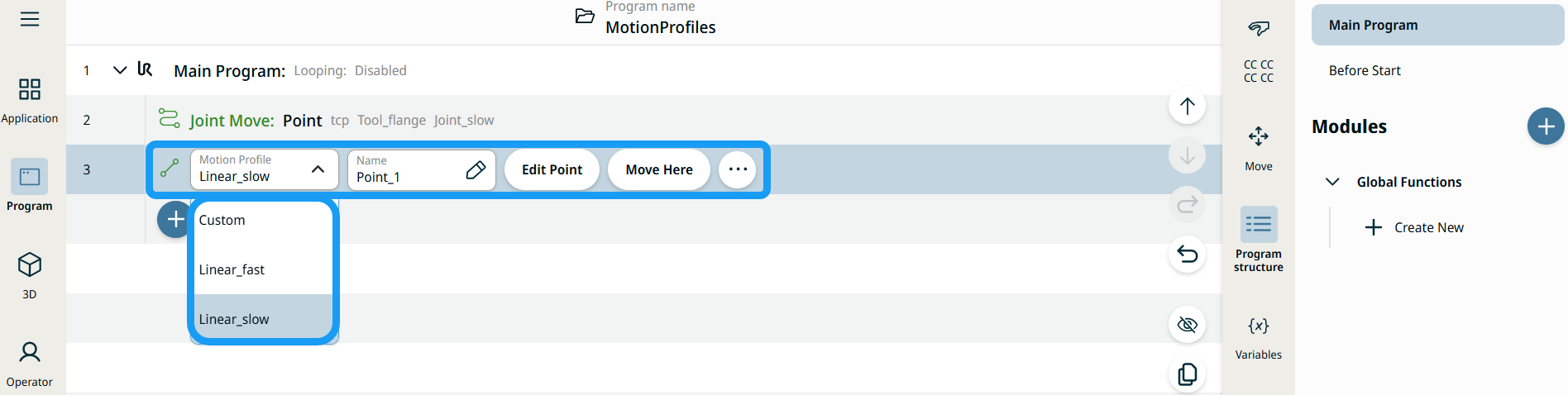
Task: Open the Application section
Action: pos(30,100)
